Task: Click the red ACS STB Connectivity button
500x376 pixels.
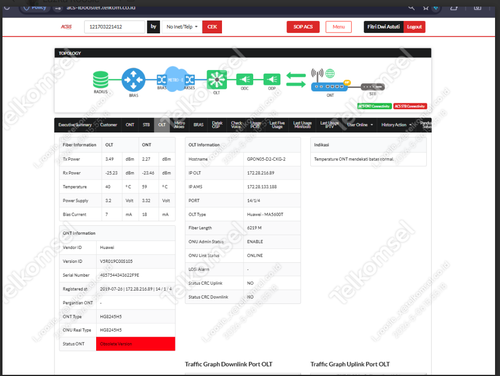Action: [410, 106]
